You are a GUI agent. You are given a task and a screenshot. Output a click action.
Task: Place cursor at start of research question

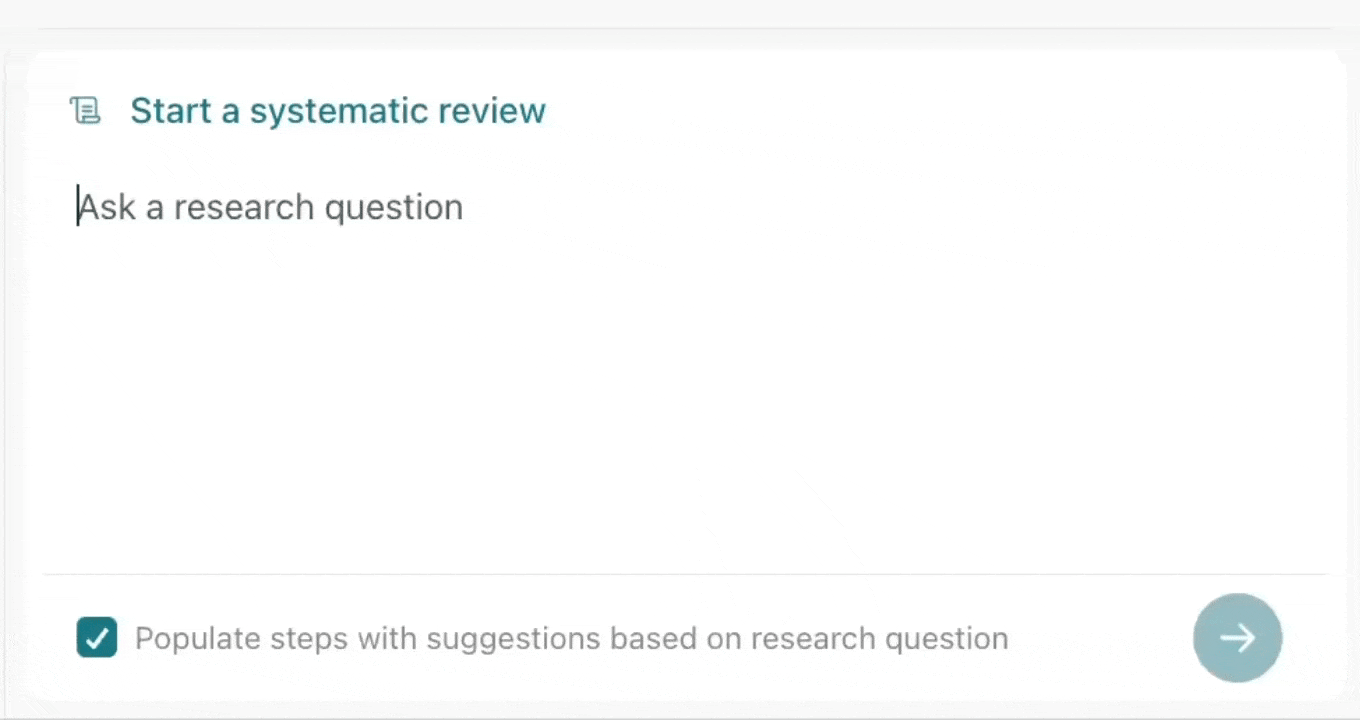(79, 207)
